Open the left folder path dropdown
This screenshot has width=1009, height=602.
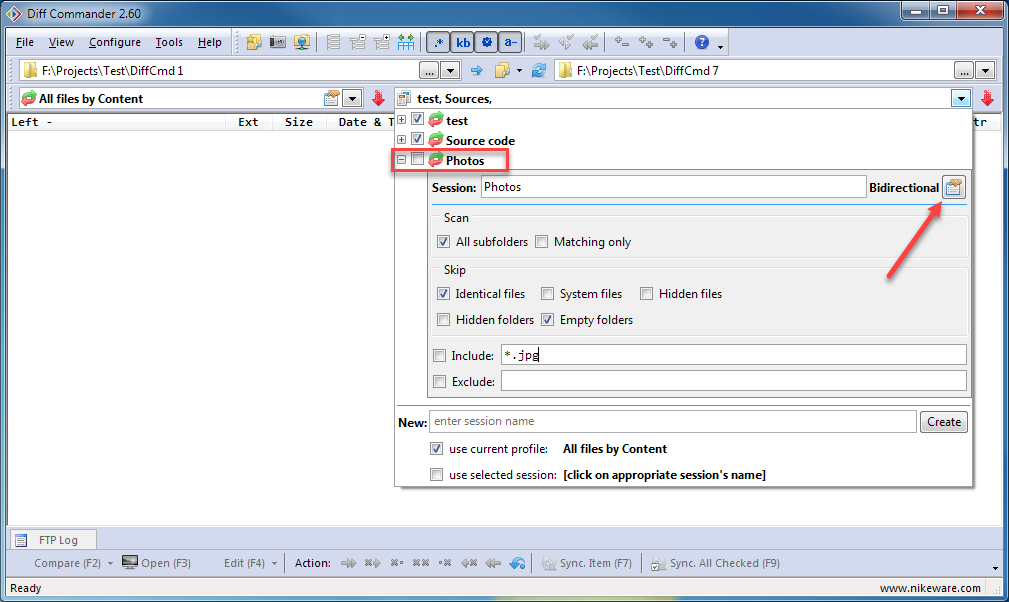coord(451,70)
